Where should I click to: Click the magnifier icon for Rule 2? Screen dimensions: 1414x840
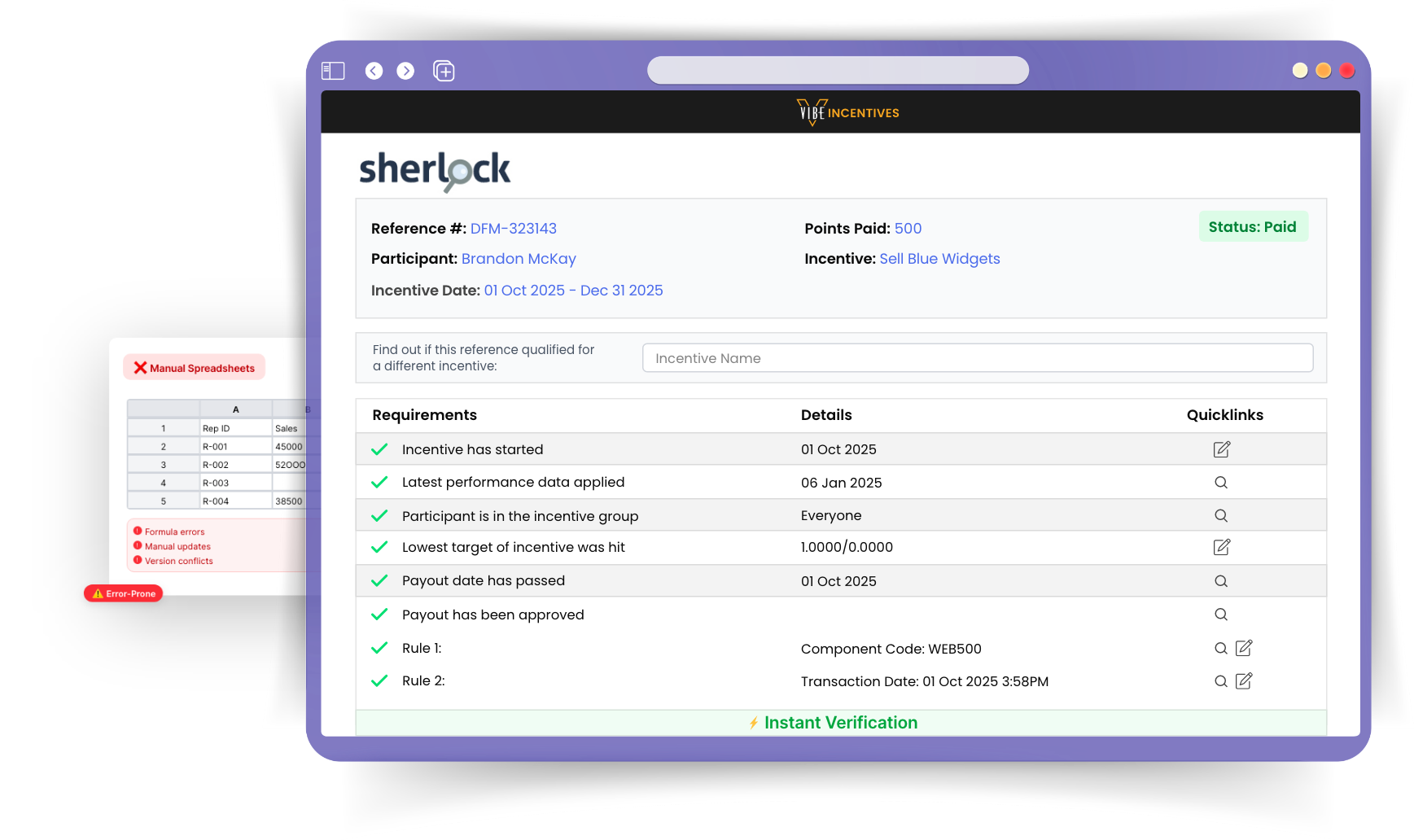click(x=1221, y=681)
